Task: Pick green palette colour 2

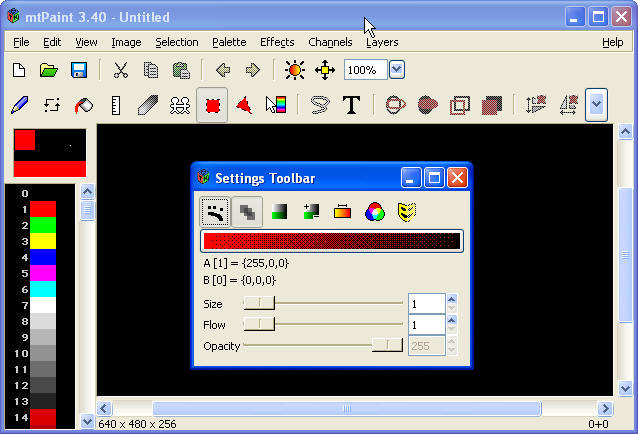Action: [43, 225]
